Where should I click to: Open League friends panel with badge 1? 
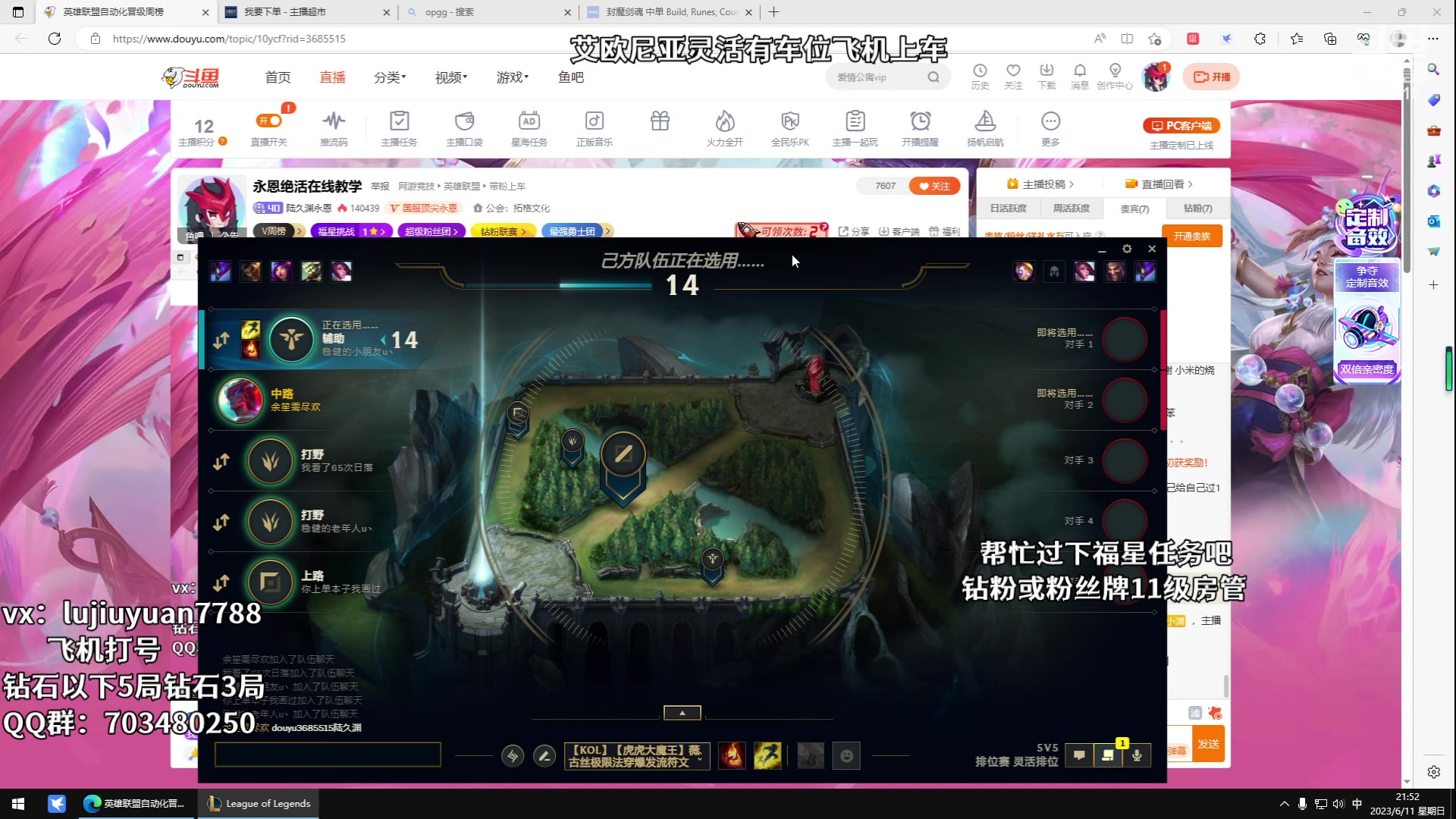coord(1108,755)
